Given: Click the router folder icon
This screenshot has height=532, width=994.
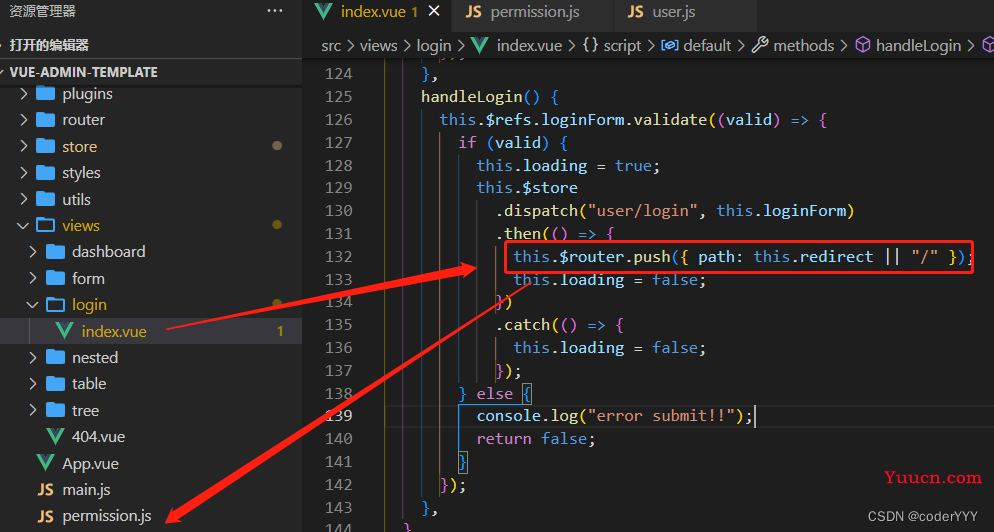Looking at the screenshot, I should [x=46, y=120].
